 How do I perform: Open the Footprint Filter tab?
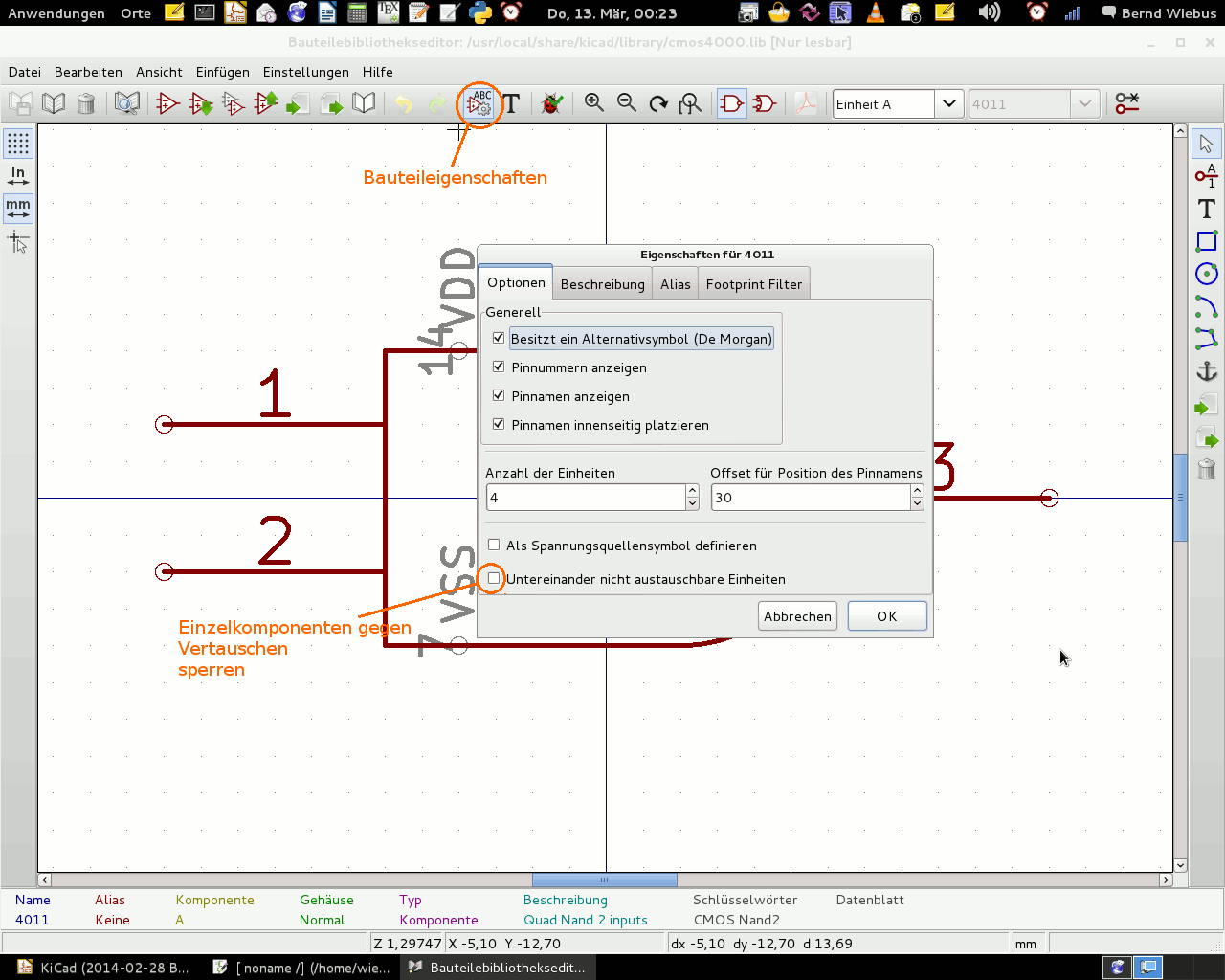pyautogui.click(x=754, y=284)
